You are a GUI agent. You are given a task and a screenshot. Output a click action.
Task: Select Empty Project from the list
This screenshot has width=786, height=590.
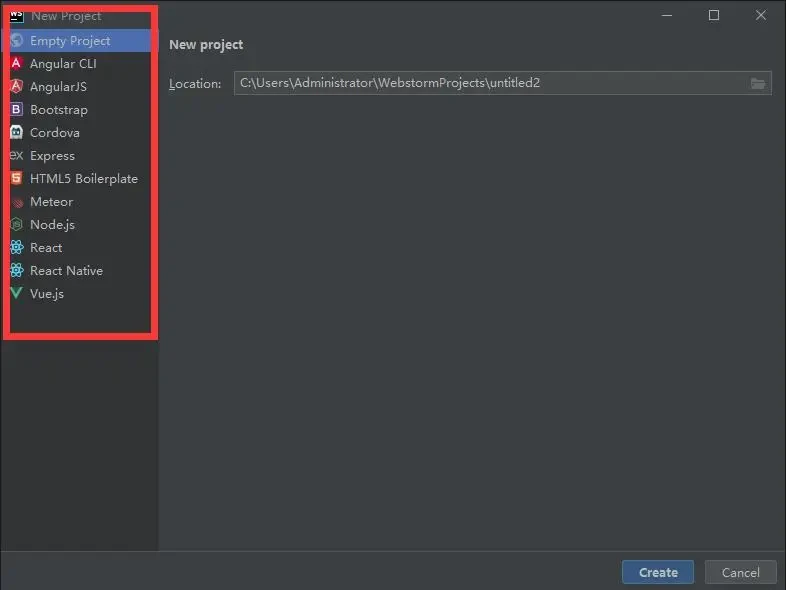coord(70,41)
